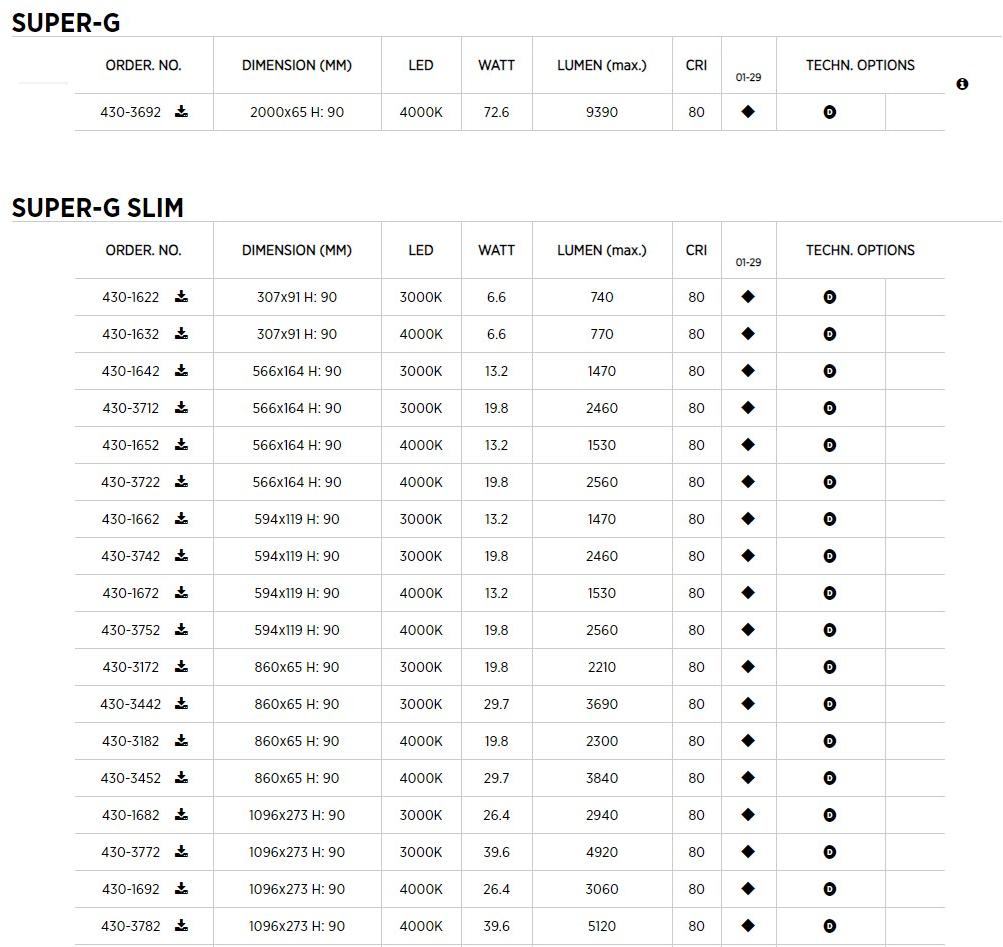The width and height of the screenshot is (1003, 947).
Task: Download datasheet for order 430-1622
Action: pos(181,297)
